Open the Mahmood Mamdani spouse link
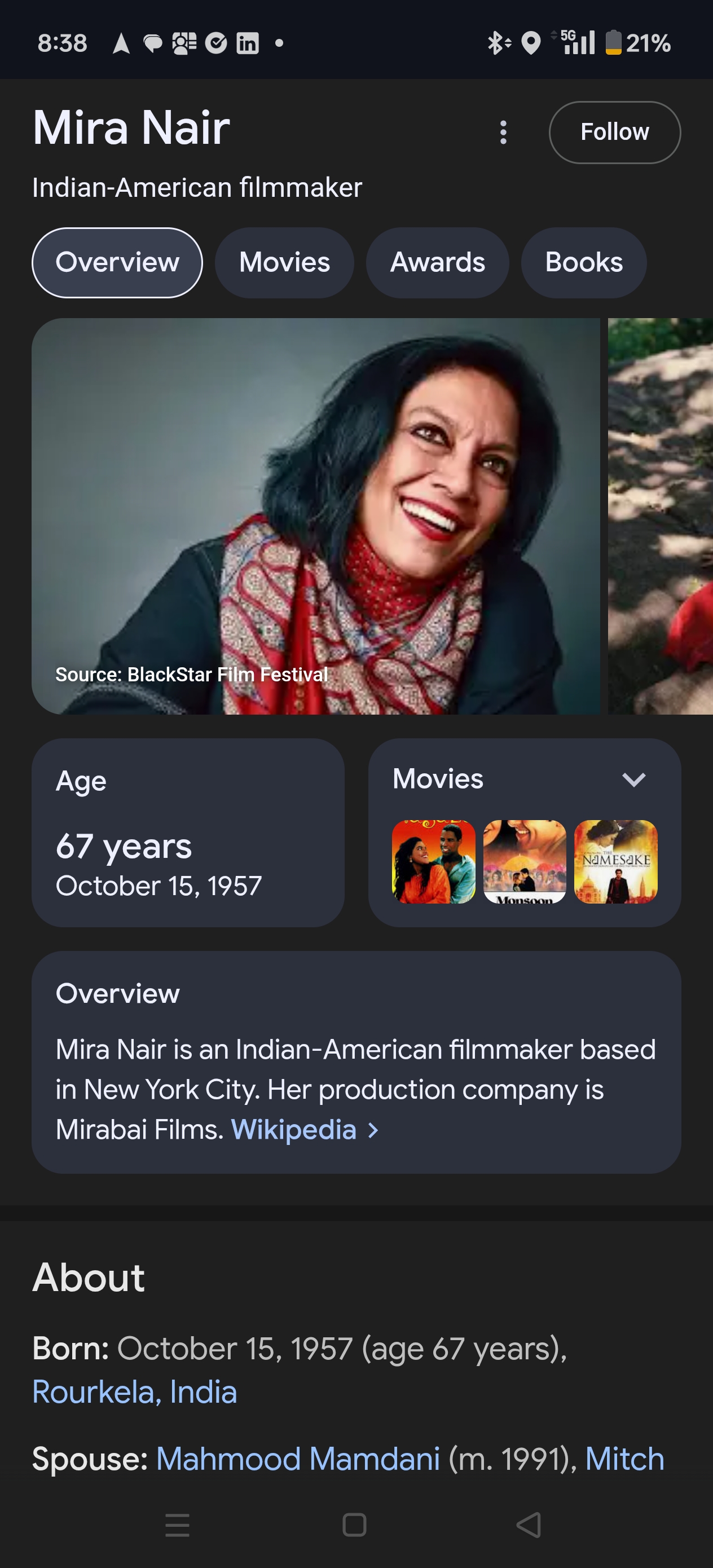 point(298,1459)
